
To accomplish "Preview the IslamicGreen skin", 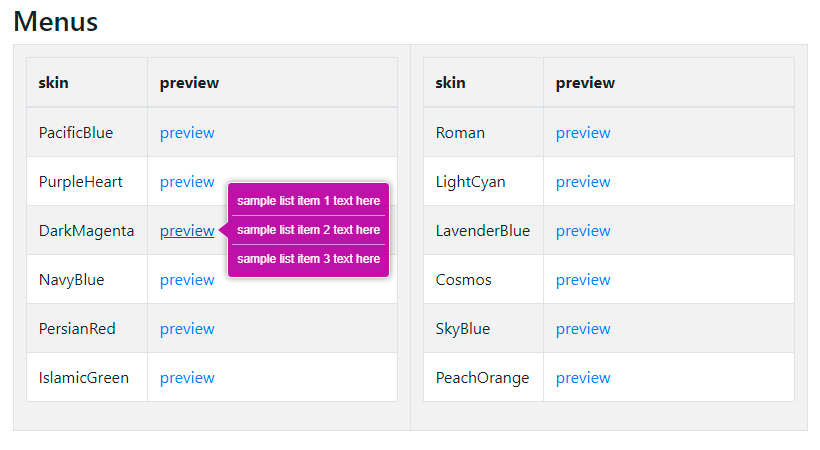I will point(187,378).
